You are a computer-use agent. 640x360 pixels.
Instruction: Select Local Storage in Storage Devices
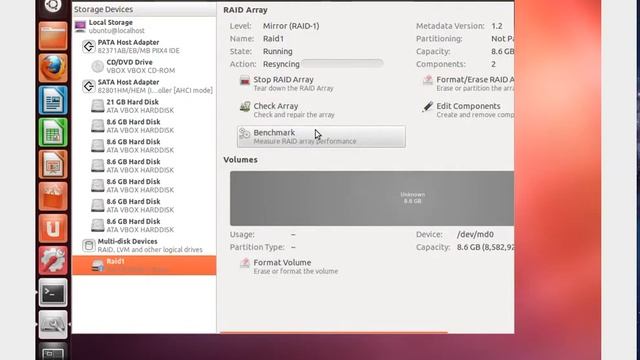(144, 27)
